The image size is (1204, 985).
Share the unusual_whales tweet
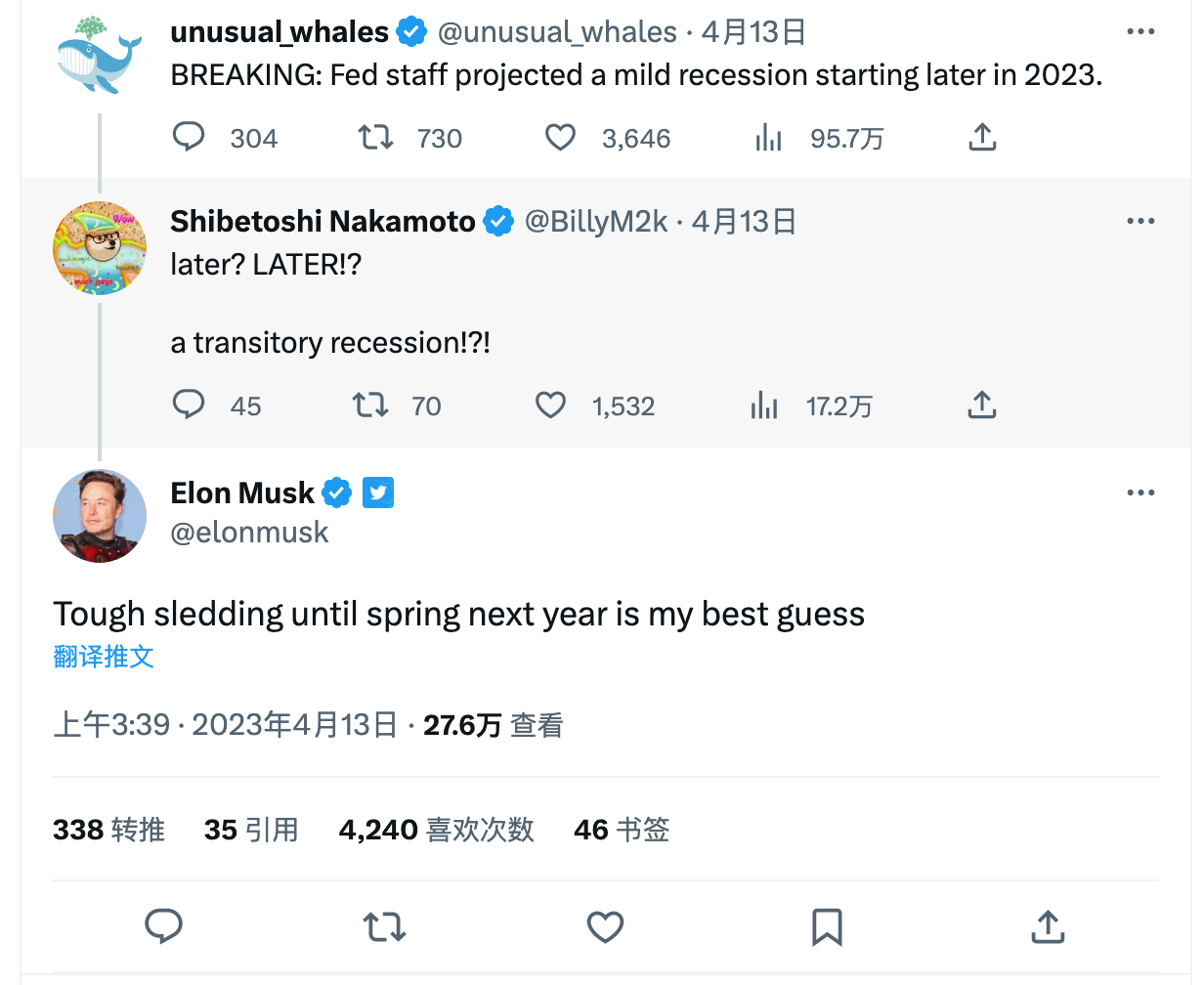[x=982, y=137]
